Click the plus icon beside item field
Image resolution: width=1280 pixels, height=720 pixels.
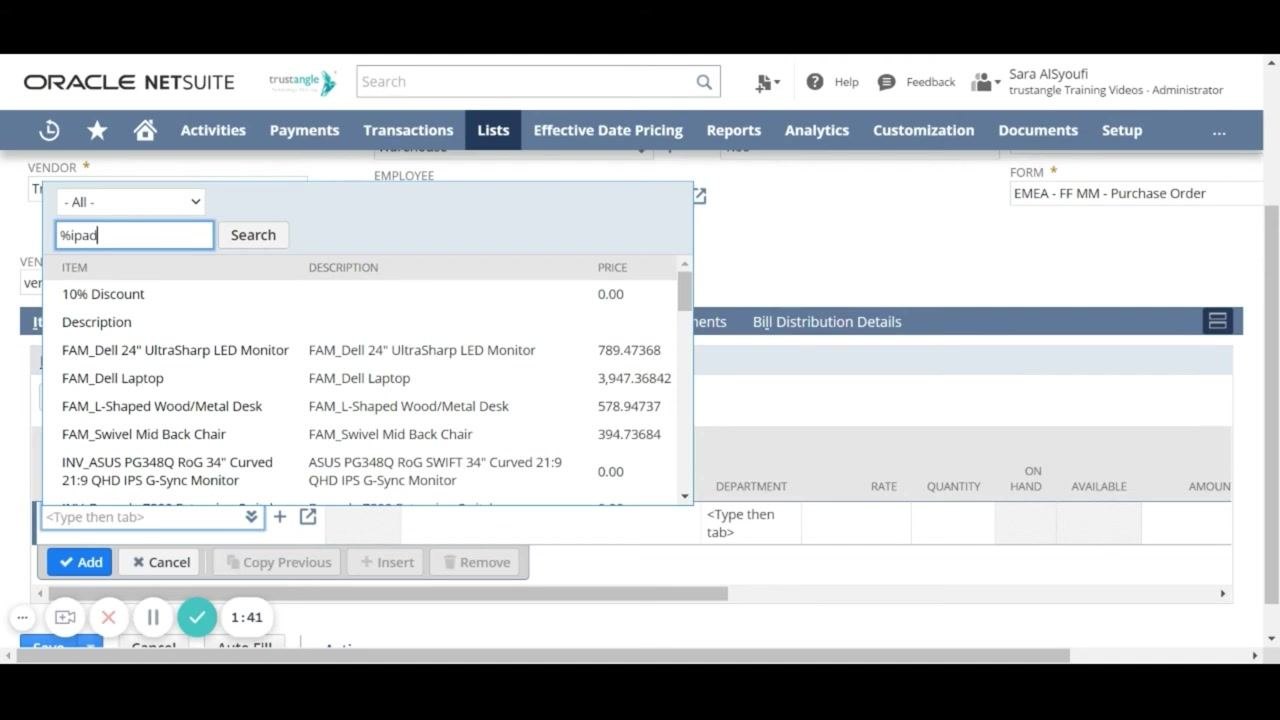pyautogui.click(x=280, y=517)
